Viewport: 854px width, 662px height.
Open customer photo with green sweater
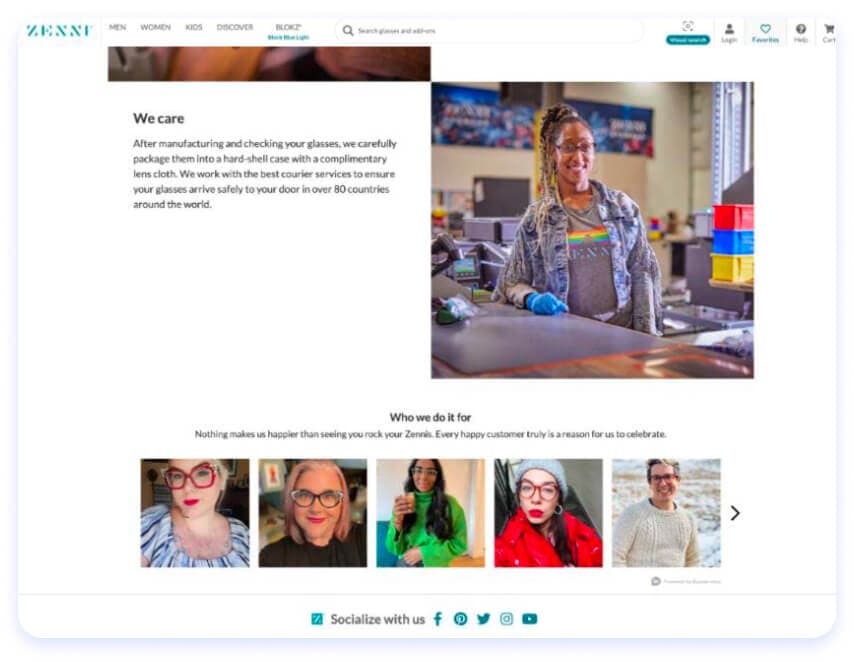tap(430, 513)
